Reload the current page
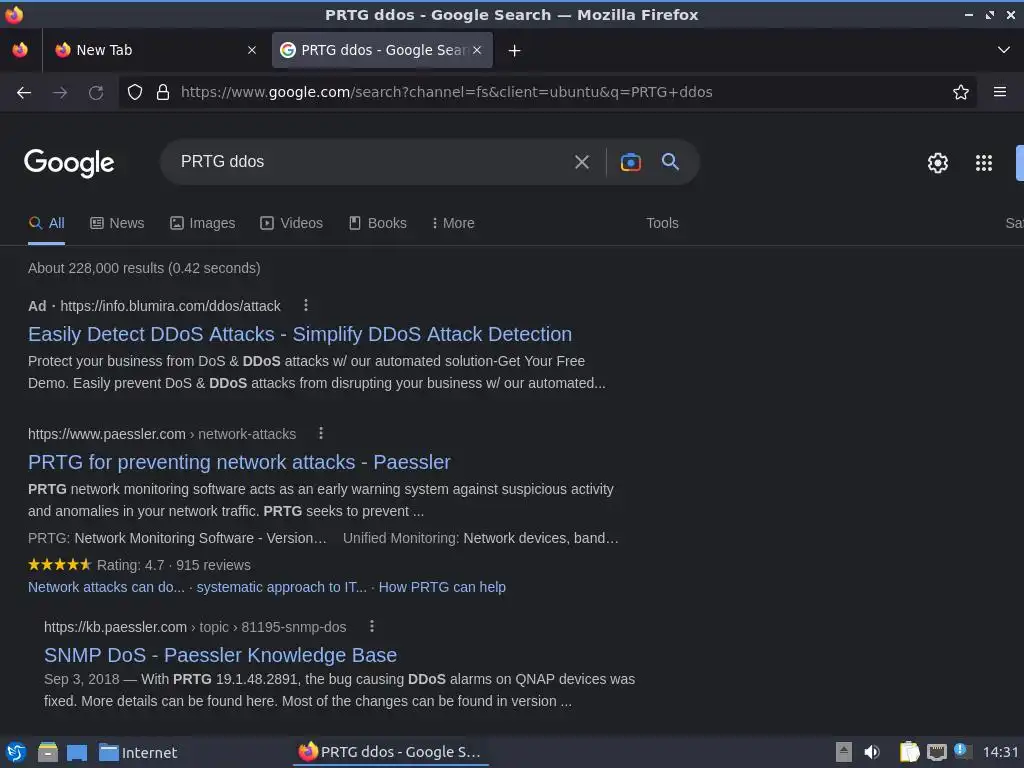Image resolution: width=1024 pixels, height=768 pixels. tap(96, 93)
